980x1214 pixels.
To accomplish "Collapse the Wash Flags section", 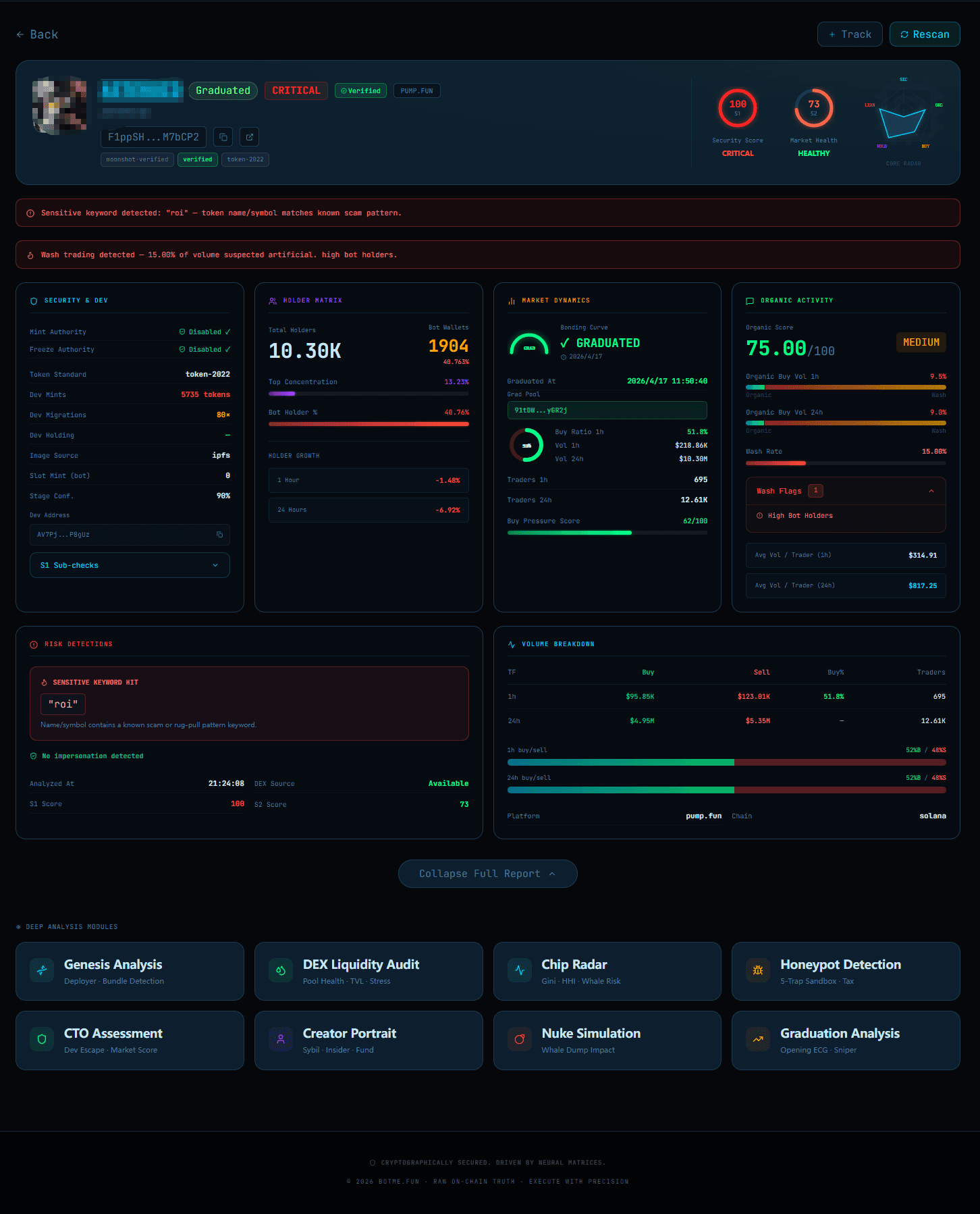I will [931, 491].
